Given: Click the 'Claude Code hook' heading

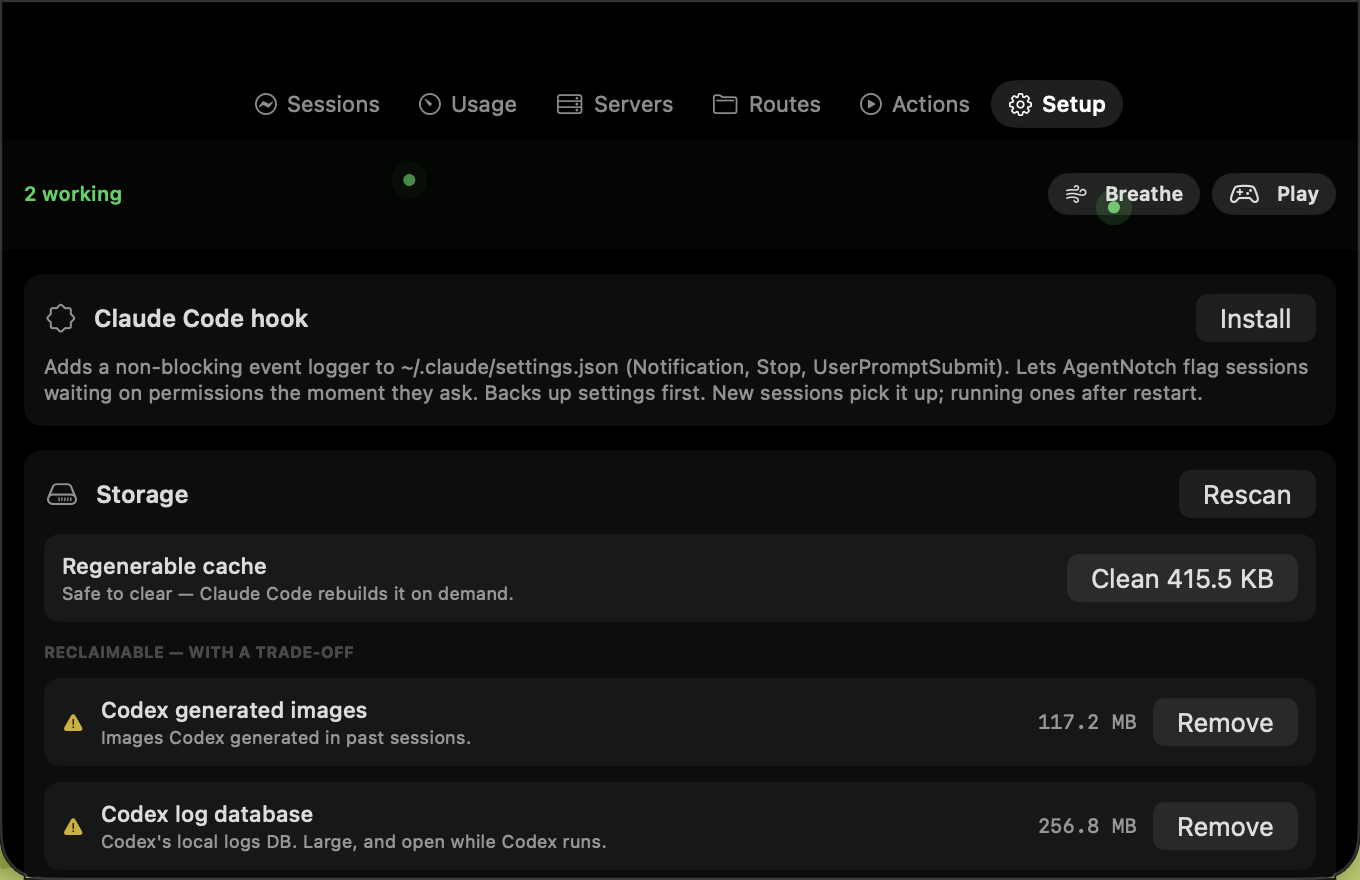Looking at the screenshot, I should 201,319.
